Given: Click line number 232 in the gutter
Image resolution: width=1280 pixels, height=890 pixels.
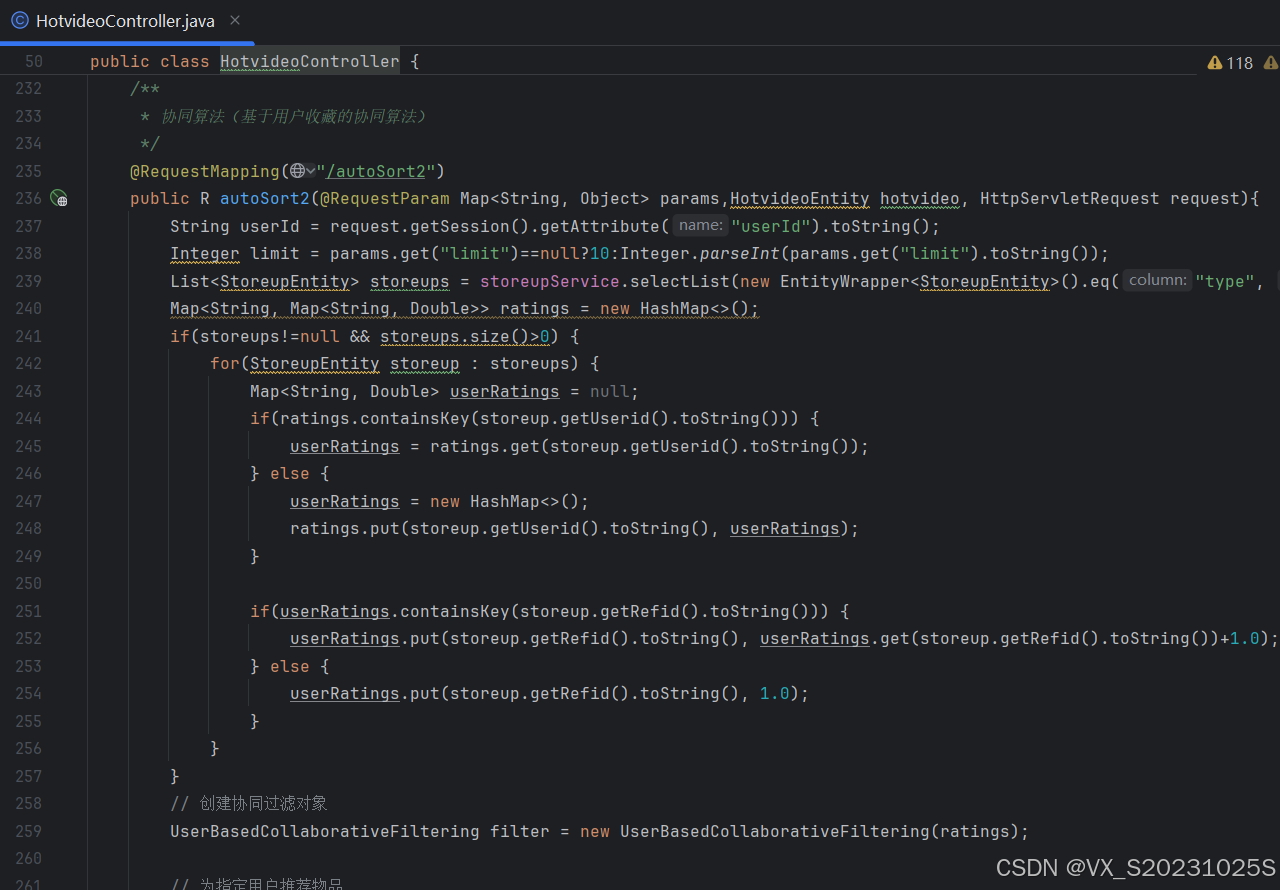Looking at the screenshot, I should [28, 89].
